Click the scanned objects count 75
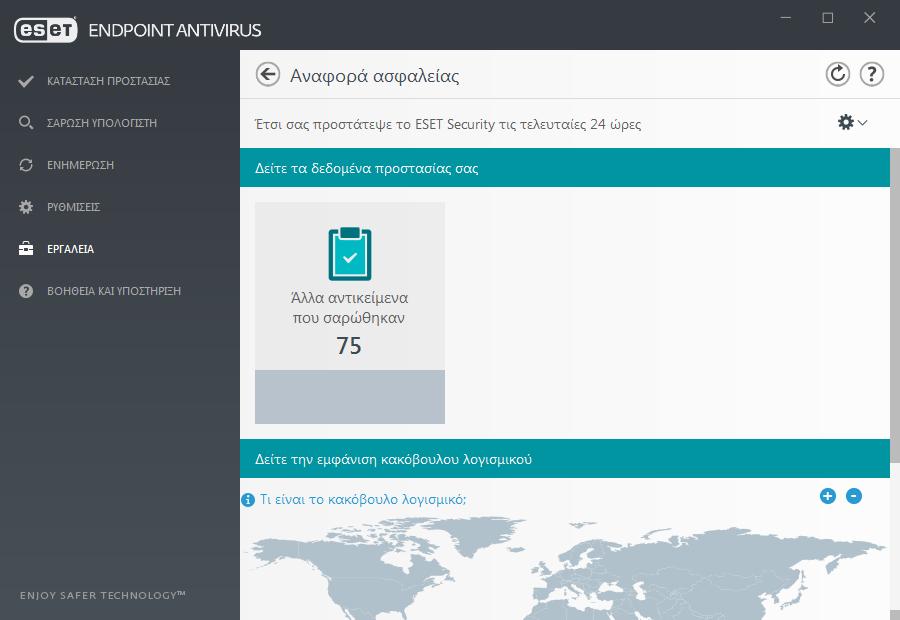The width and height of the screenshot is (900, 620). pos(349,346)
